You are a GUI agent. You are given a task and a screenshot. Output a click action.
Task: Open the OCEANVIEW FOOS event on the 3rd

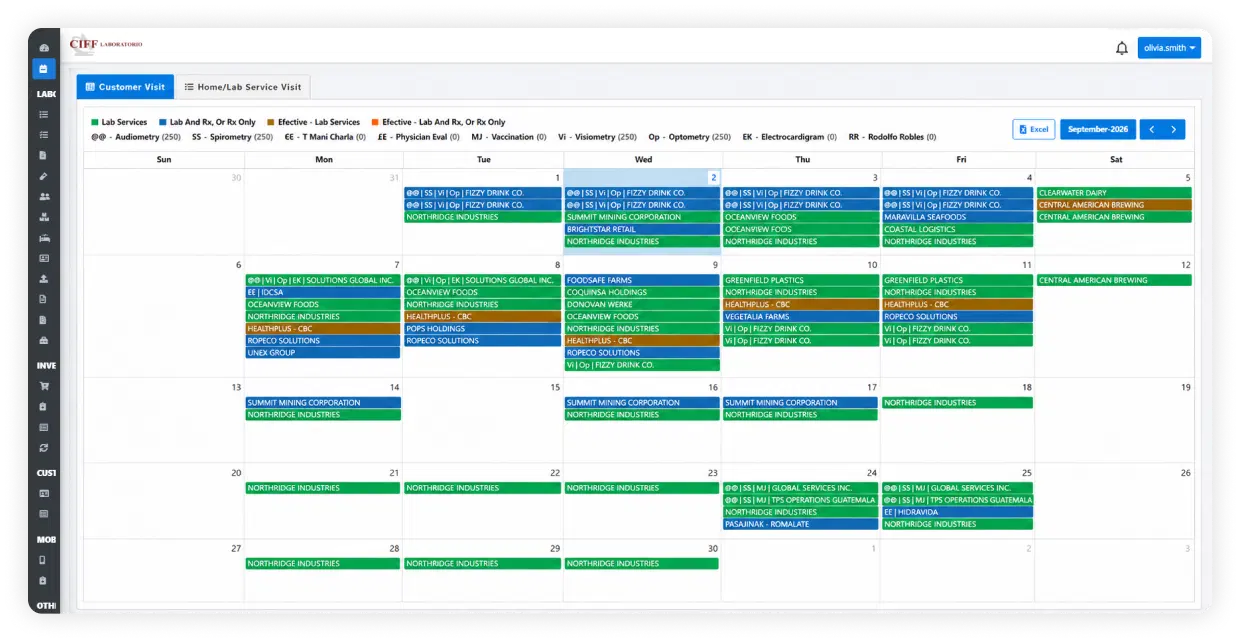click(800, 229)
